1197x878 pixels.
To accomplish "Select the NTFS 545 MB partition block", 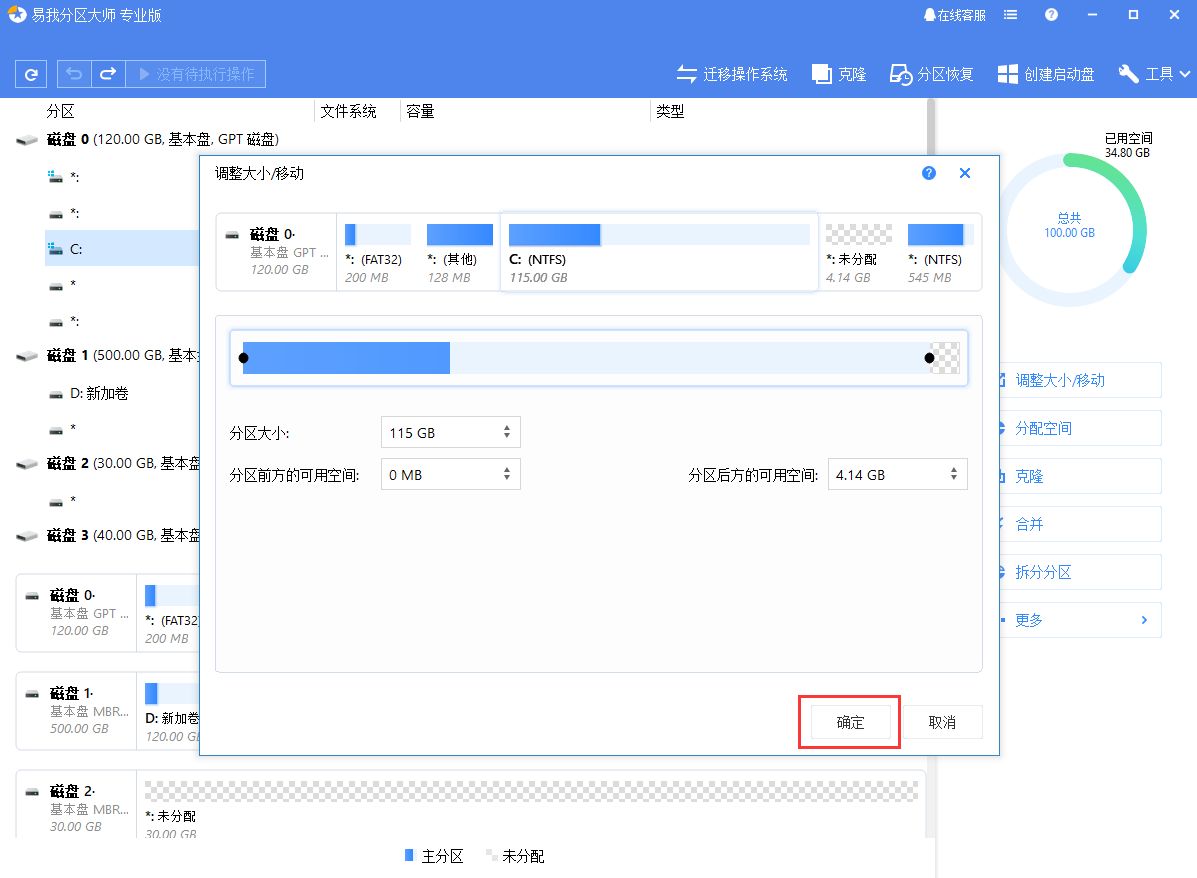I will pyautogui.click(x=938, y=253).
